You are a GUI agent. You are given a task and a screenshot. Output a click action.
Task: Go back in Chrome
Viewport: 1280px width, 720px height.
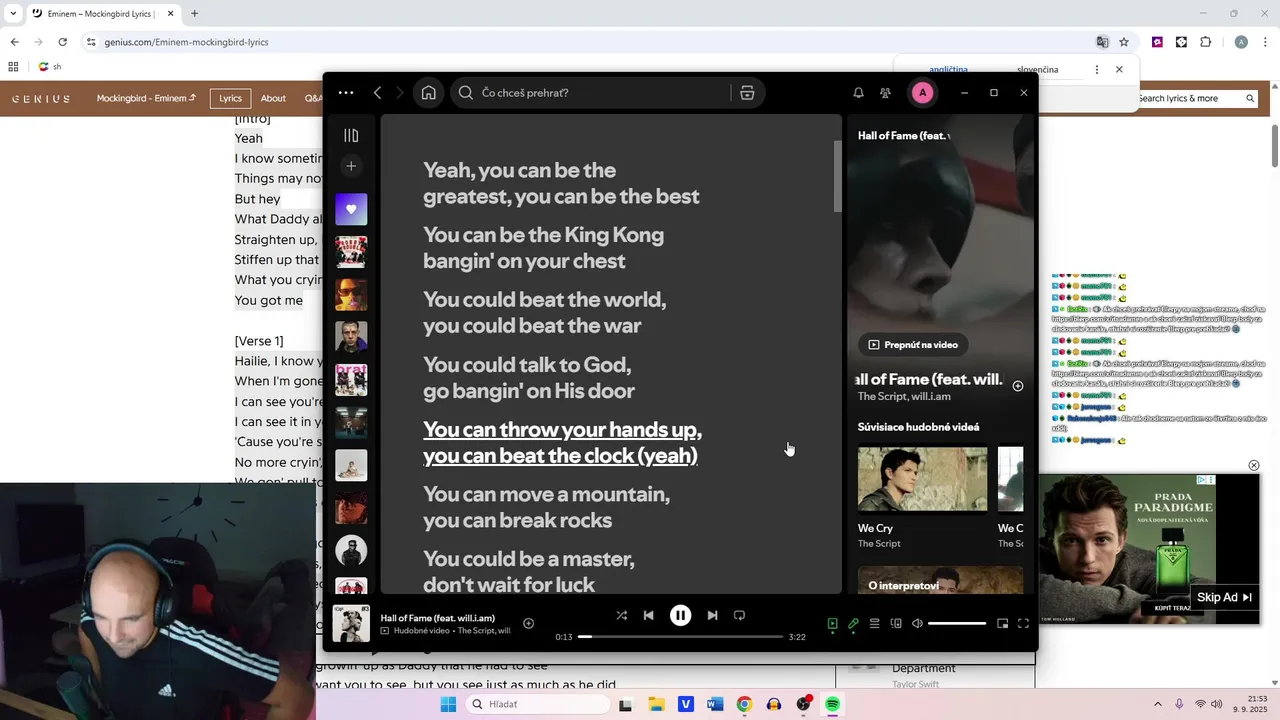click(14, 42)
